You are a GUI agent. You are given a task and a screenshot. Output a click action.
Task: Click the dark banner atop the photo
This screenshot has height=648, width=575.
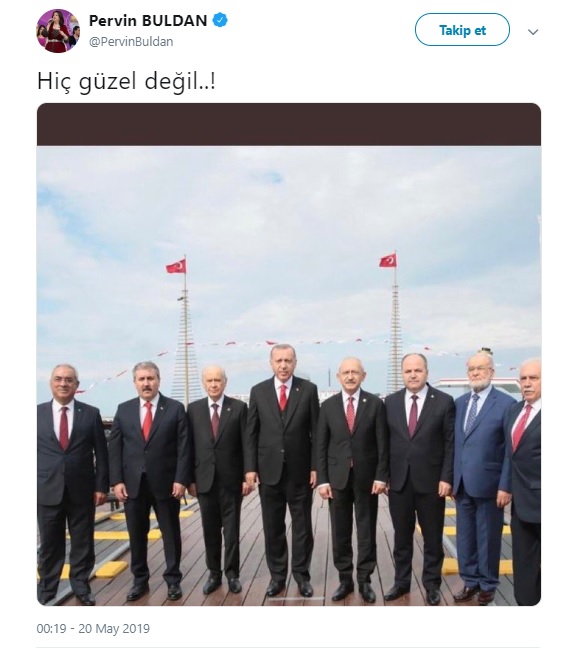tap(289, 124)
